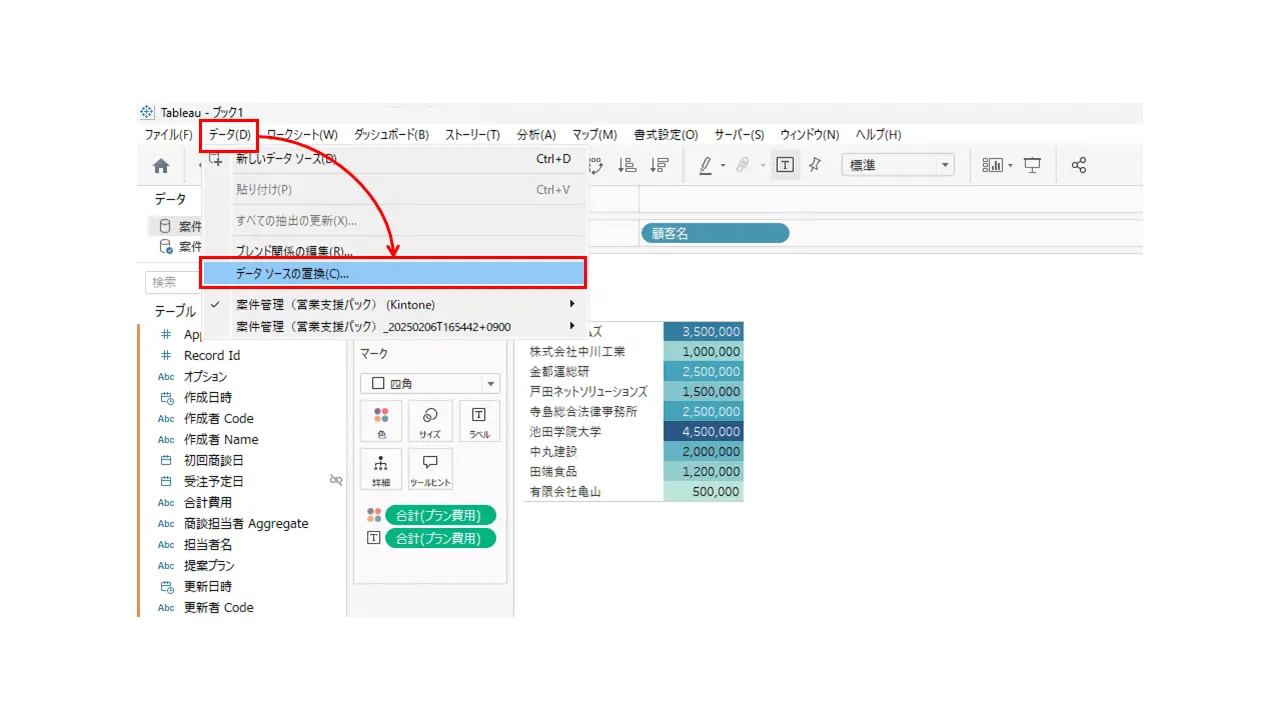Click the highlight pen icon in toolbar
The width and height of the screenshot is (1280, 720).
point(706,165)
